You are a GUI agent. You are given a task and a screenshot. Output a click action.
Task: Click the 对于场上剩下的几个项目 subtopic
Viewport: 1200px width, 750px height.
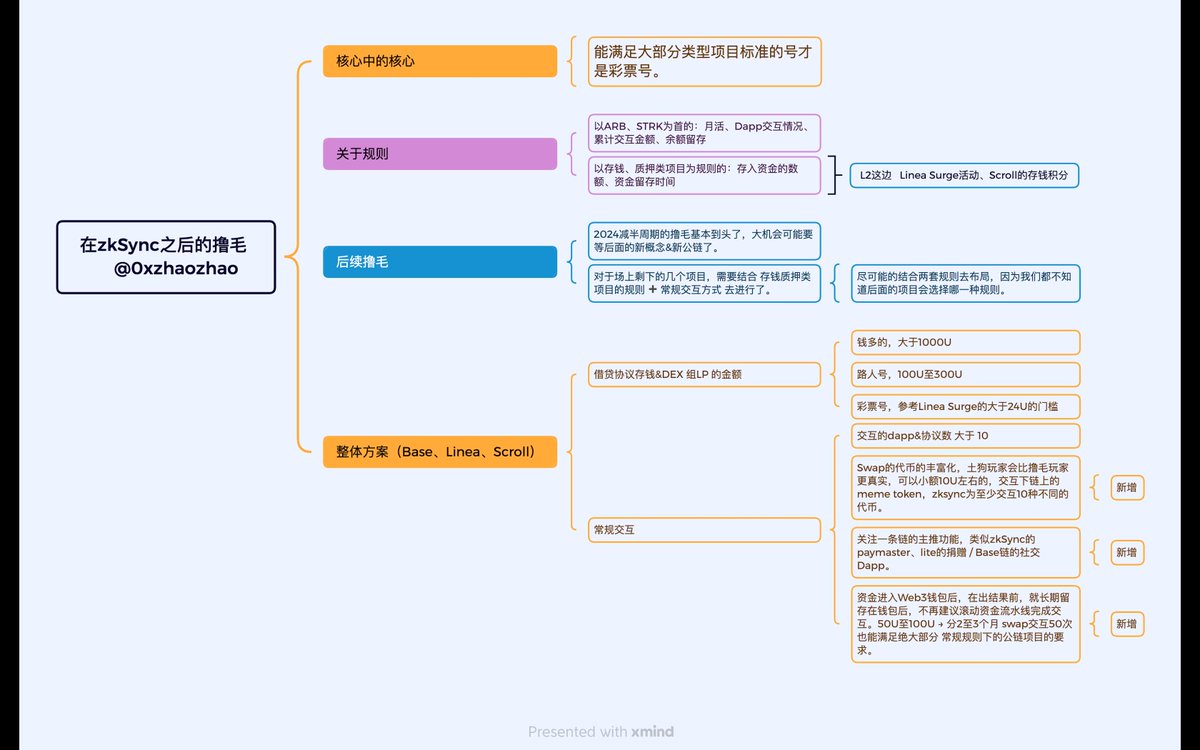[705, 283]
